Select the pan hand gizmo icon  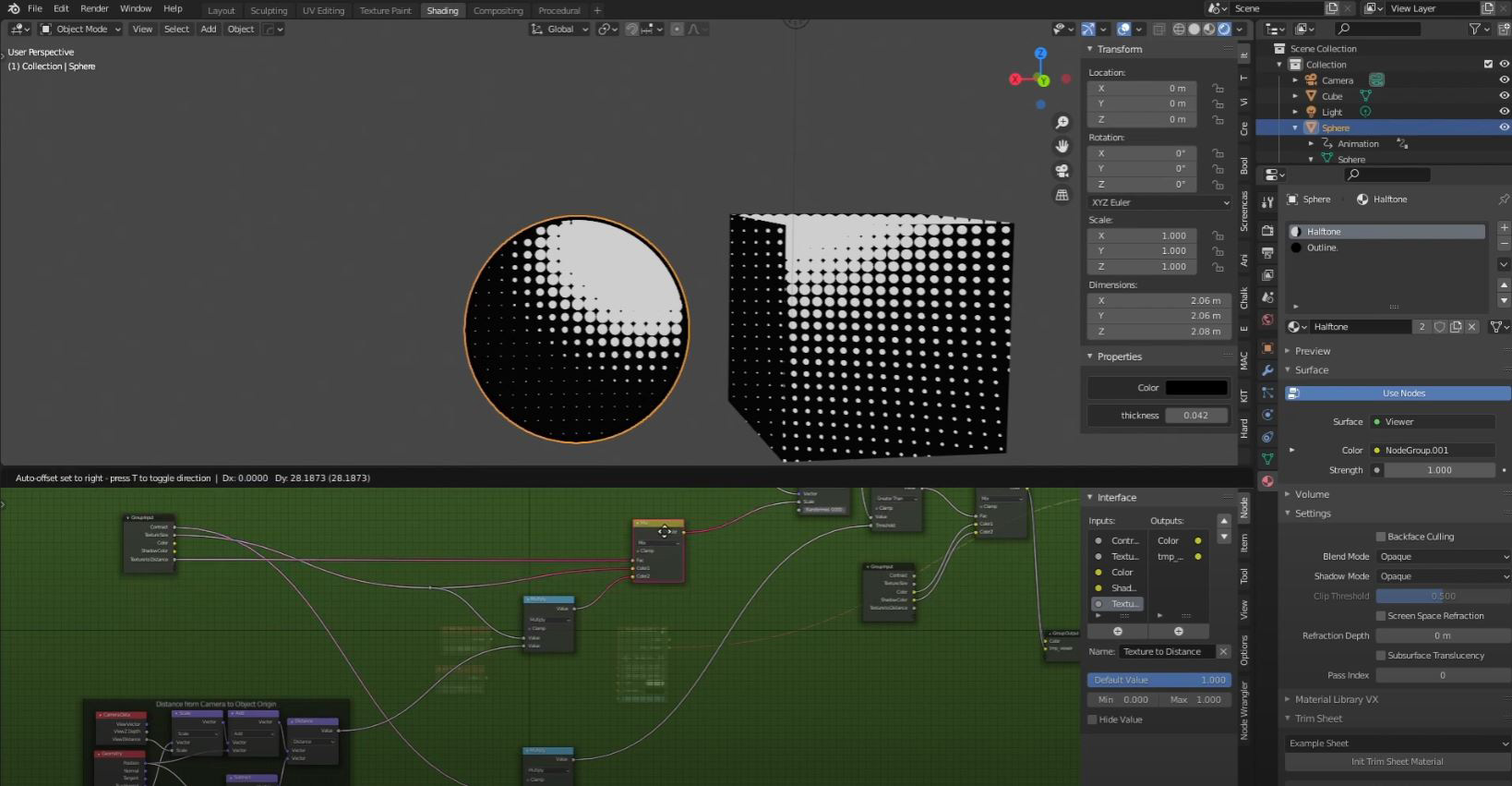point(1062,146)
